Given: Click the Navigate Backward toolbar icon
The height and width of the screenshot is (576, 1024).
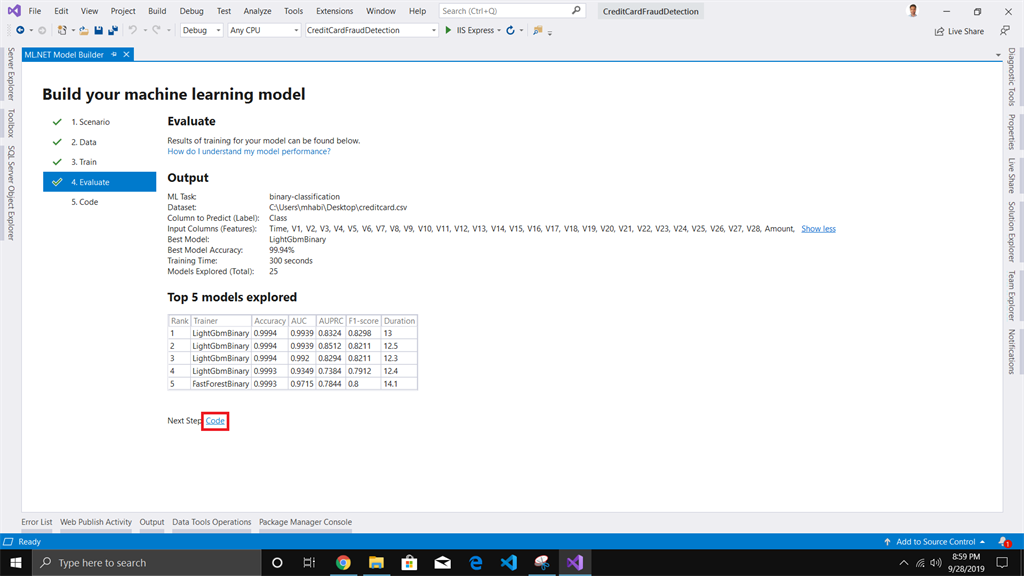Looking at the screenshot, I should (x=20, y=30).
